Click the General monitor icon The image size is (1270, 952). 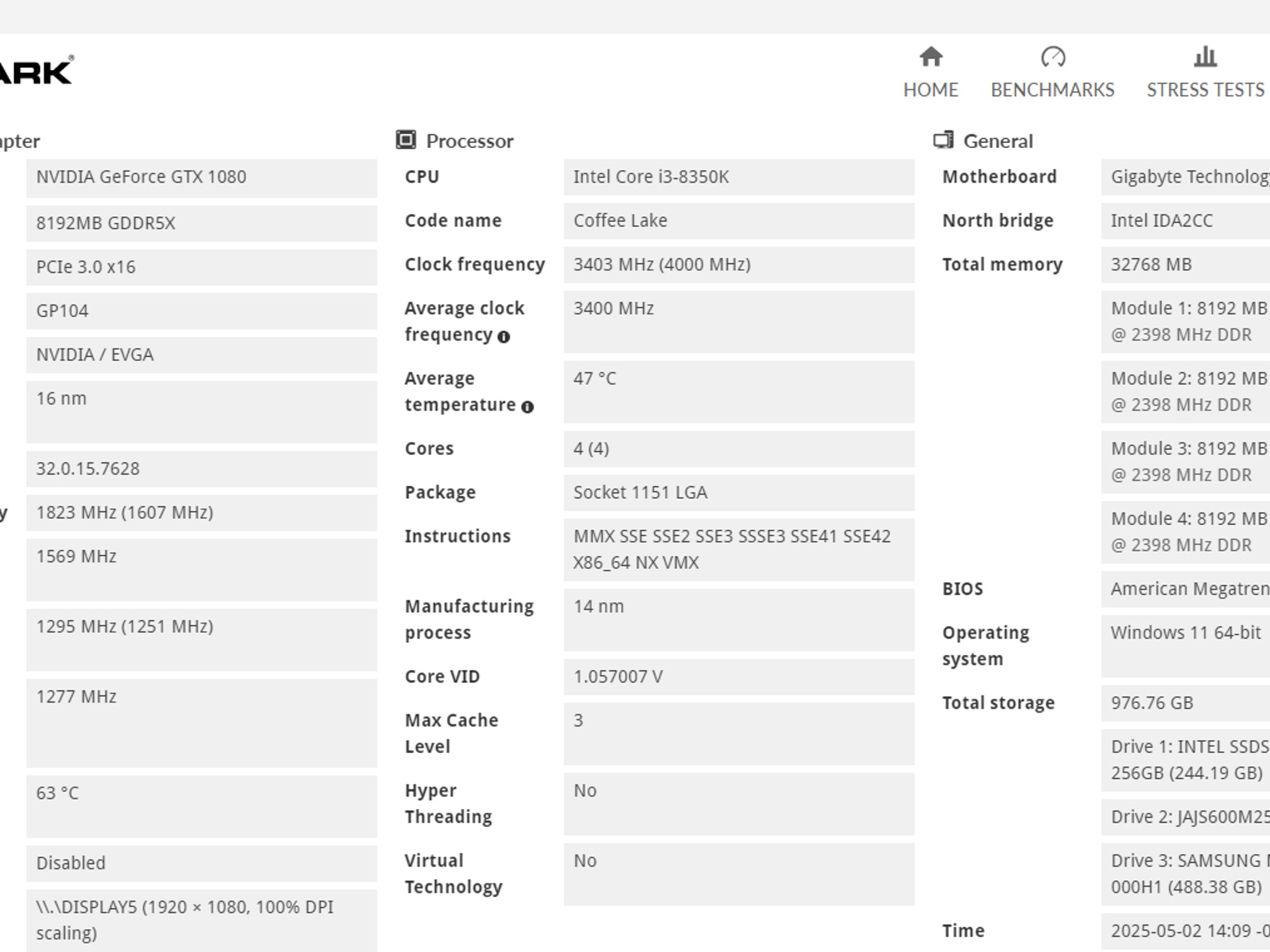point(943,140)
